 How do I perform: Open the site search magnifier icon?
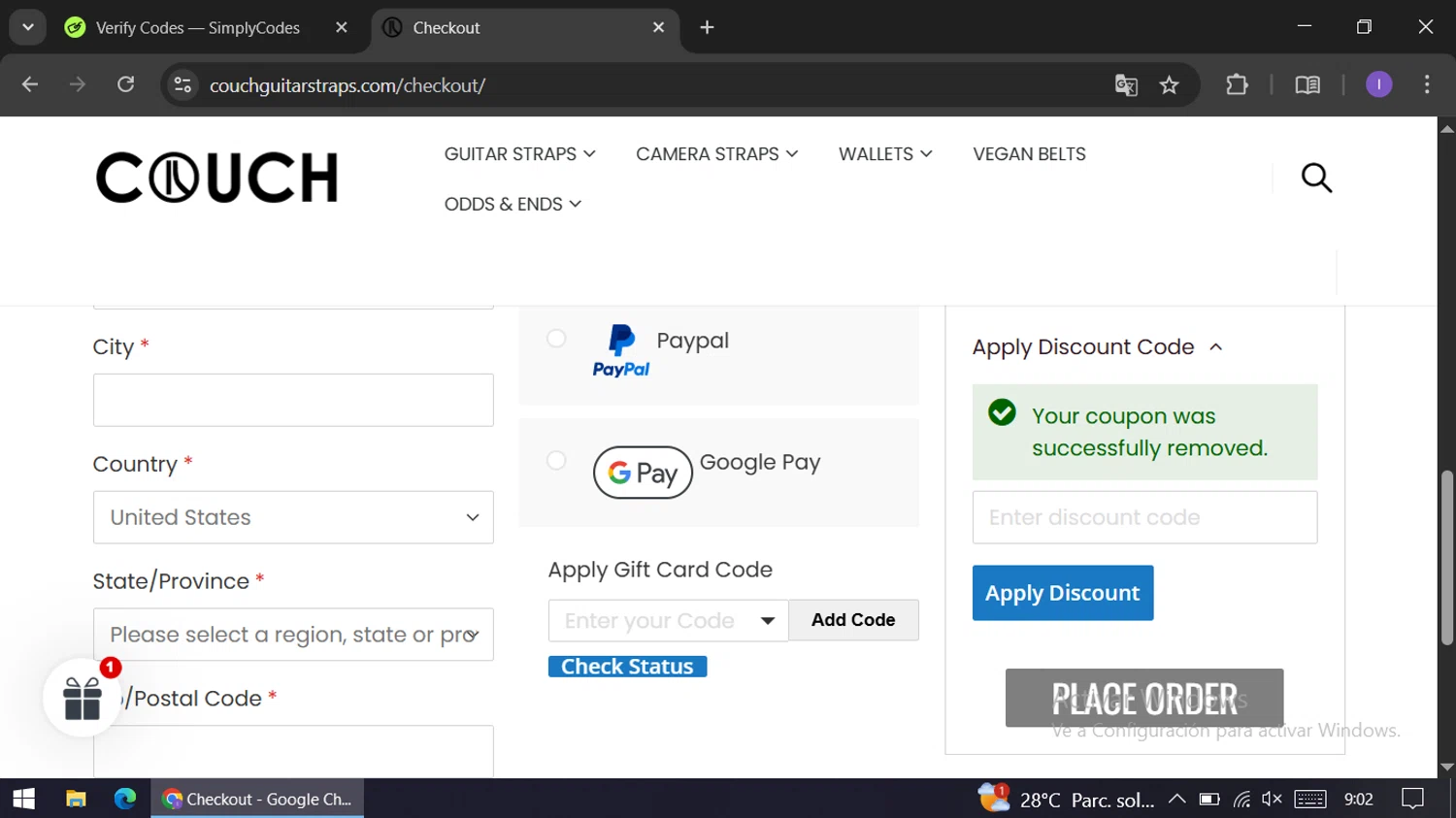(x=1316, y=178)
